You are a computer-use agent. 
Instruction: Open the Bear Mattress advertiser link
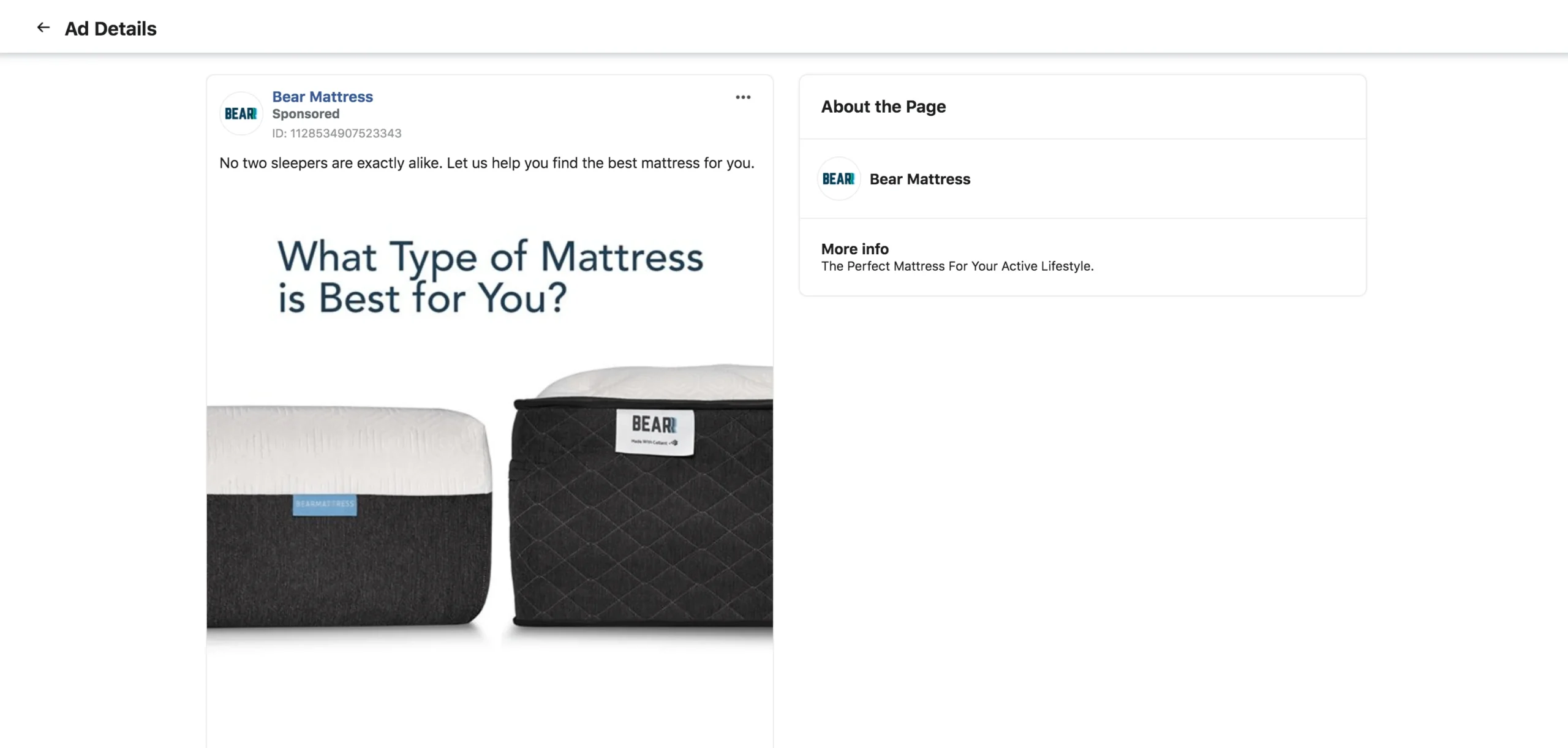pyautogui.click(x=322, y=97)
